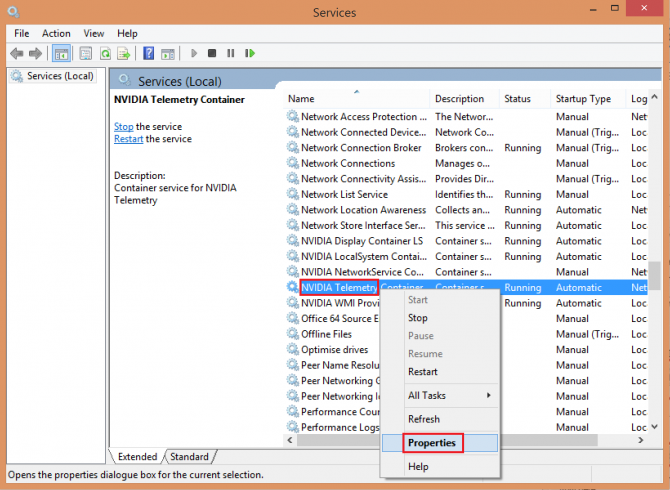The width and height of the screenshot is (670, 490).
Task: Click the blue Help toolbar icon
Action: tap(148, 53)
